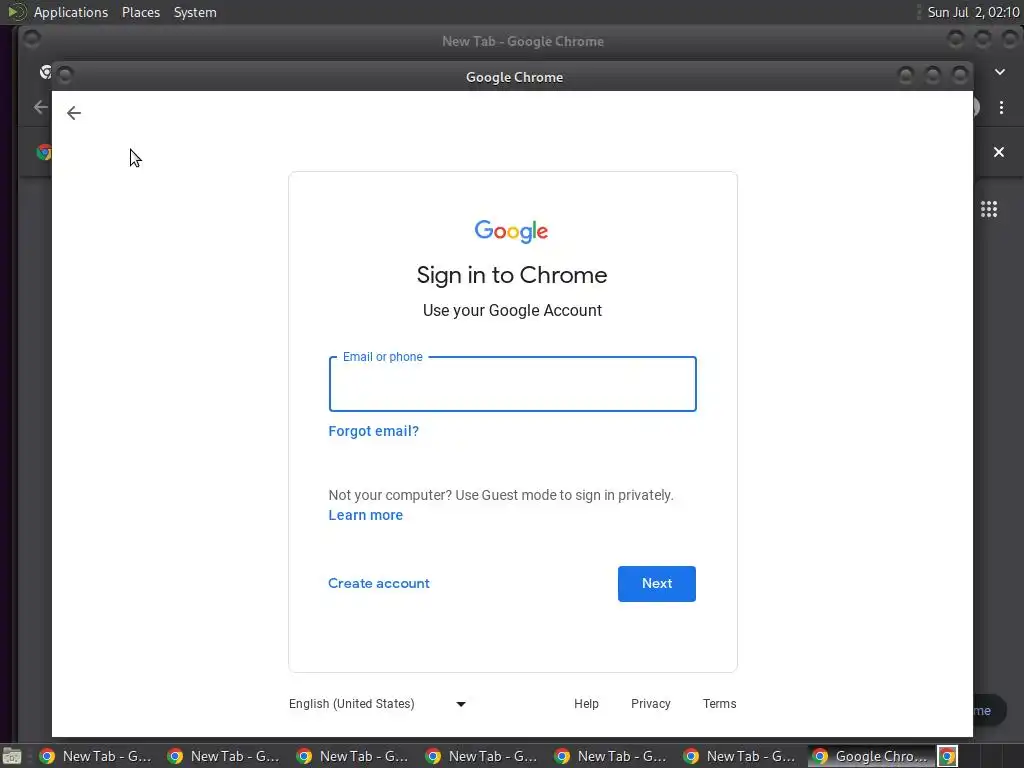Click the clock showing Sun Jul 2, 02:10
The width and height of the screenshot is (1024, 768).
(x=973, y=12)
